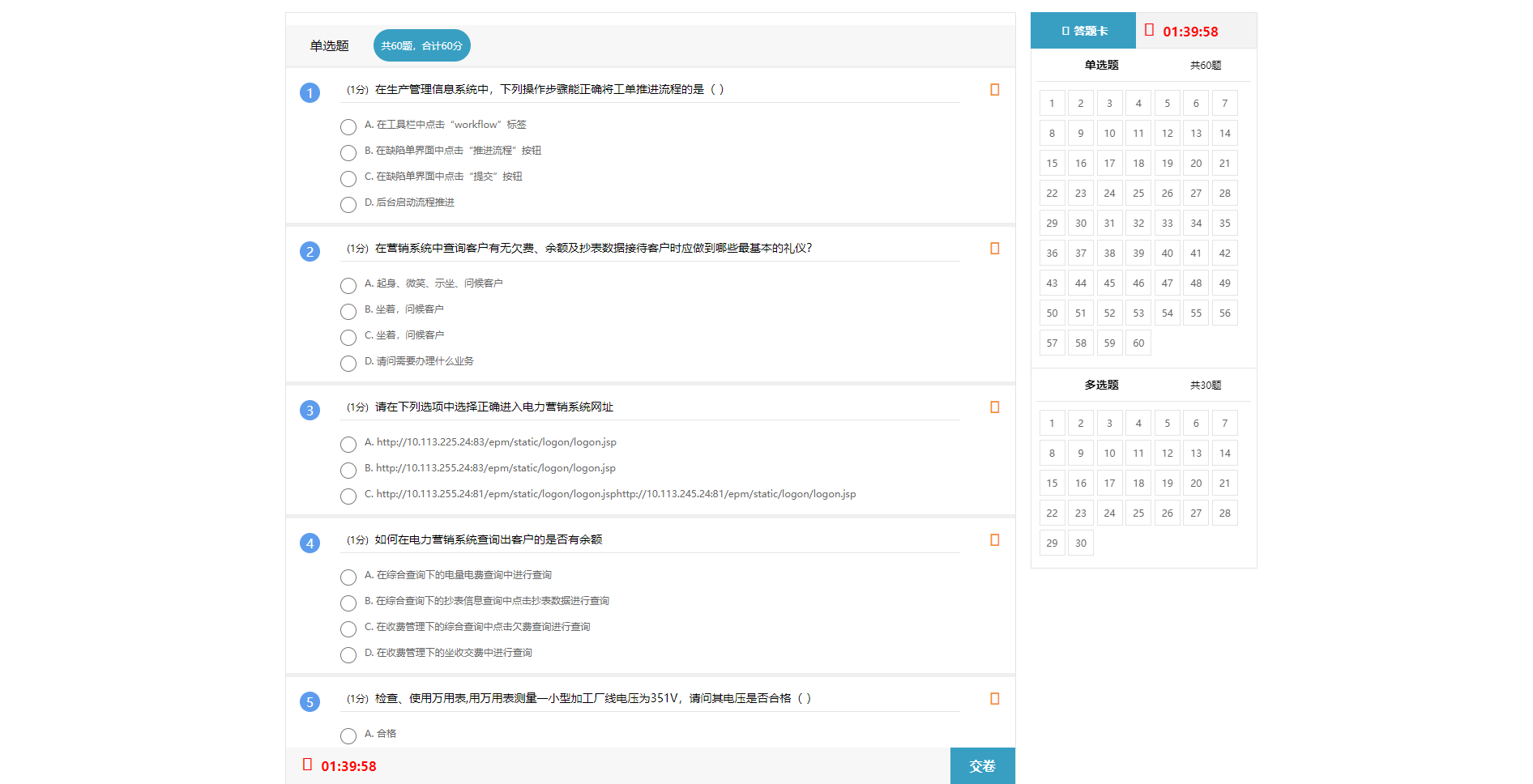Select option C with two concatenated URLs
This screenshot has height=784, width=1533.
click(348, 496)
